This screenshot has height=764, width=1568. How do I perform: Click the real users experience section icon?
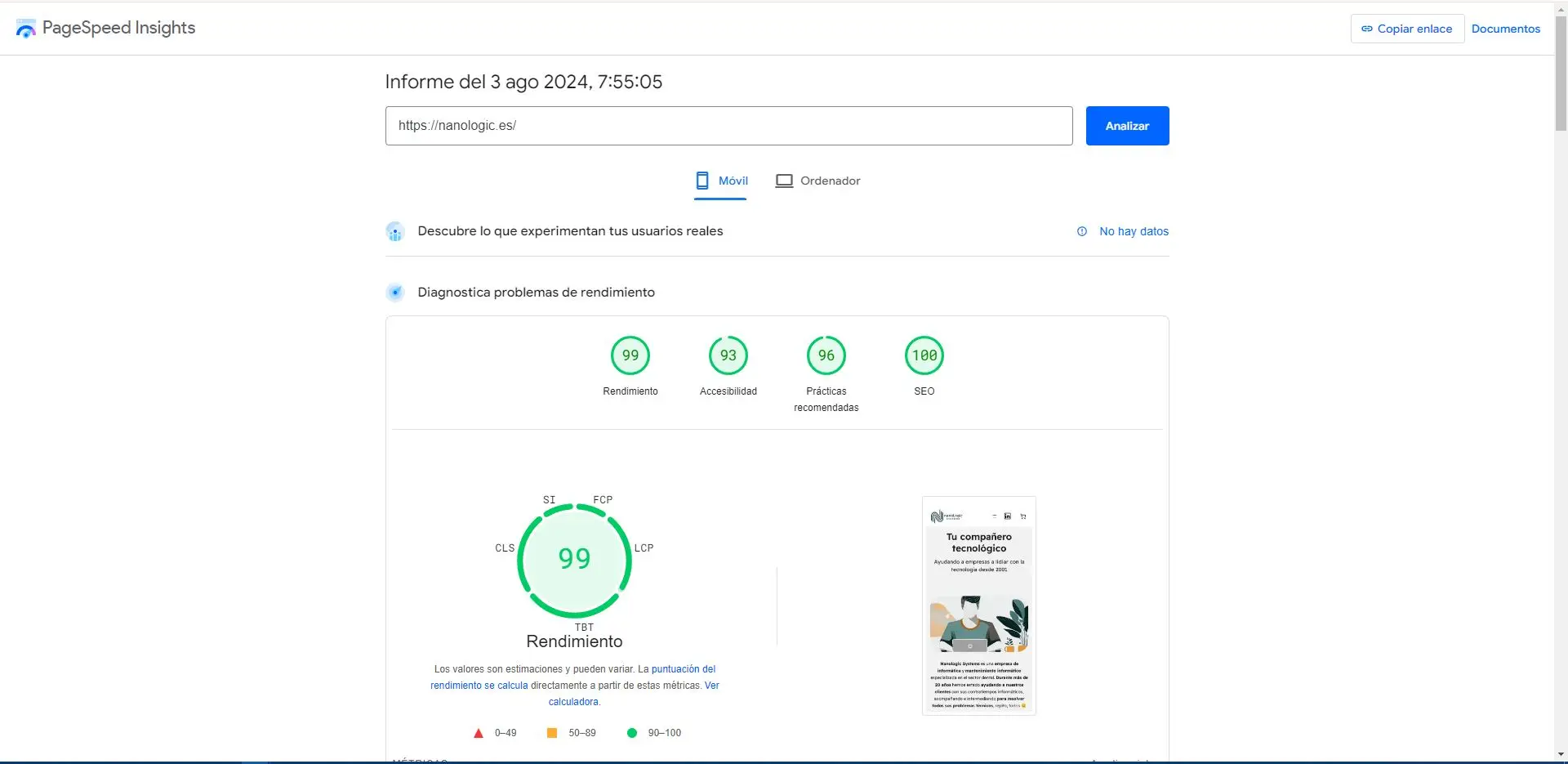tap(395, 231)
